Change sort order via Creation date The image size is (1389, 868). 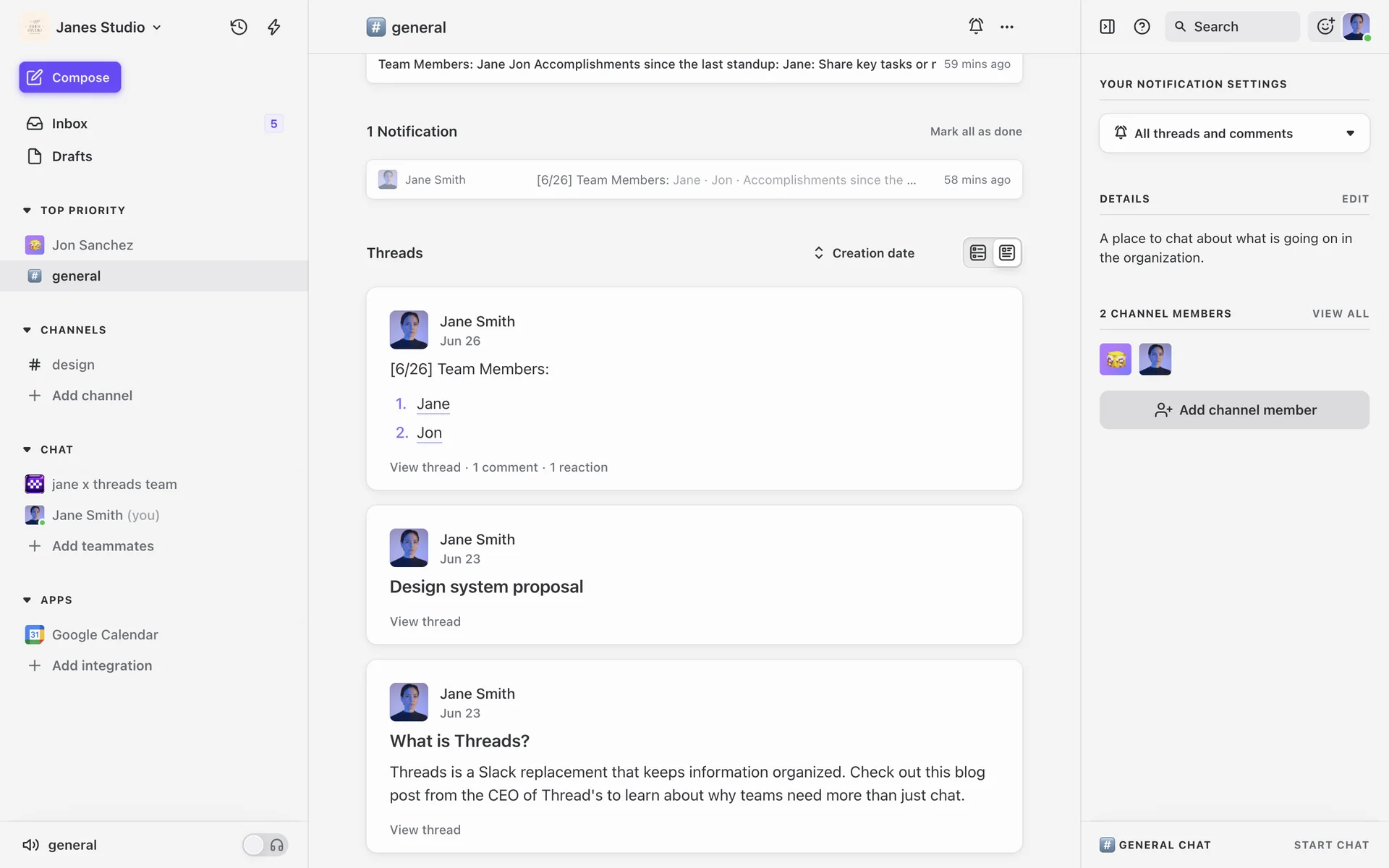864,253
